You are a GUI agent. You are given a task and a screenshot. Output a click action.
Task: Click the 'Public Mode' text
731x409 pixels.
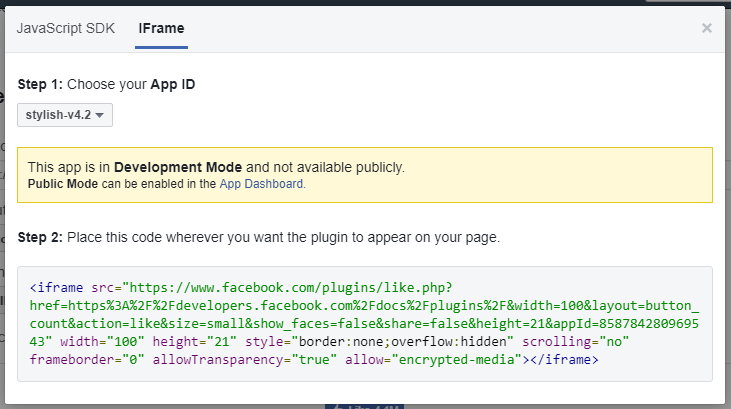(63, 184)
